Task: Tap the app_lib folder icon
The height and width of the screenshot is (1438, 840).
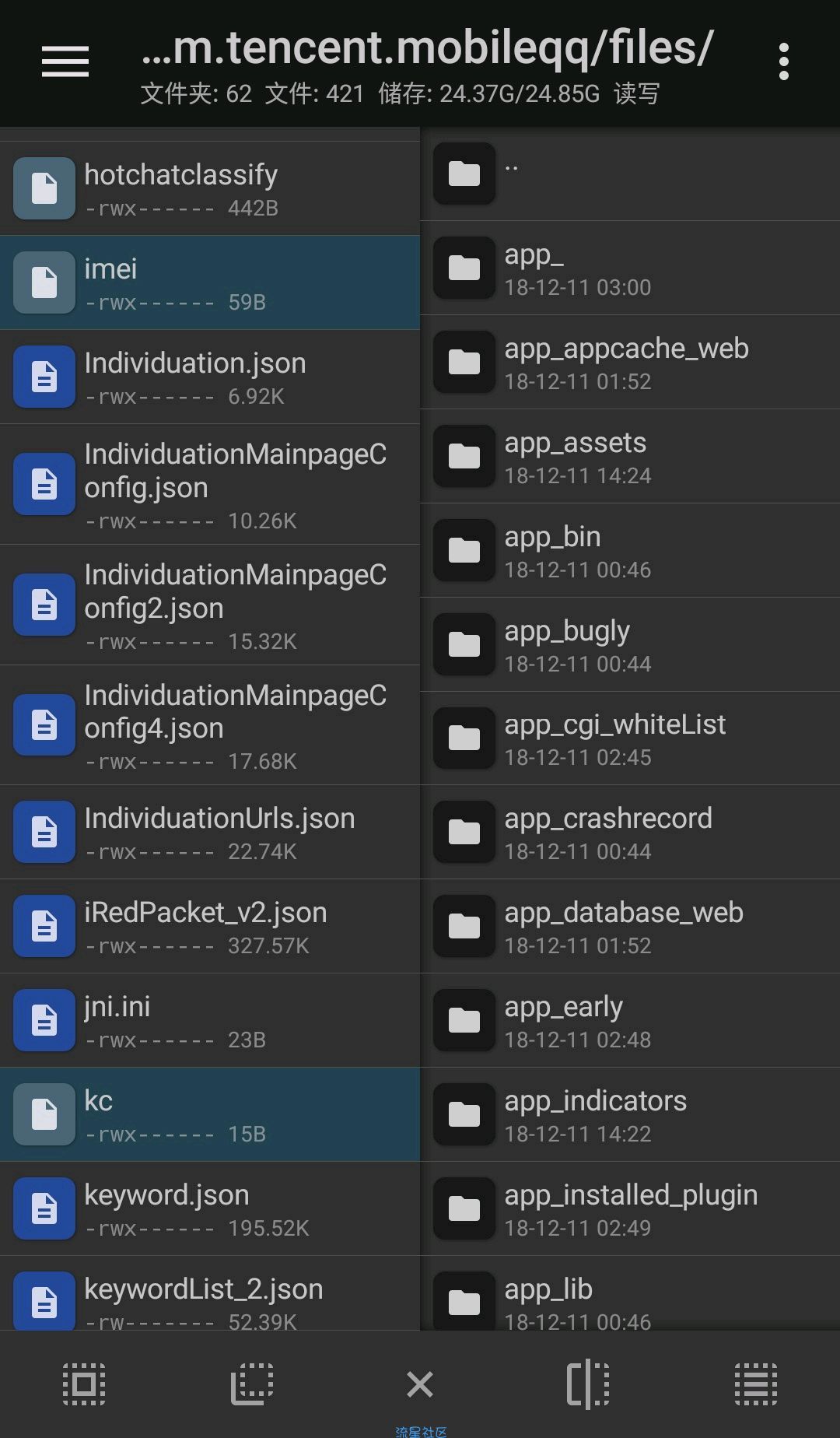Action: click(x=464, y=1301)
